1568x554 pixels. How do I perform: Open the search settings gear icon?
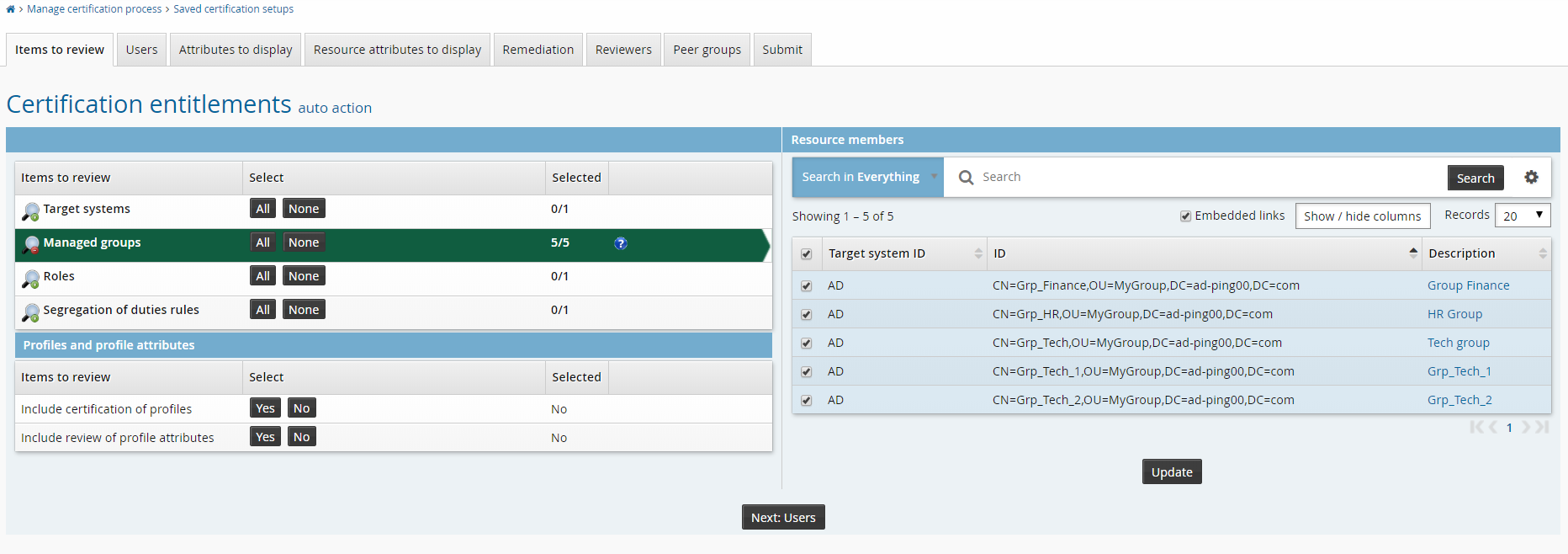(x=1531, y=177)
